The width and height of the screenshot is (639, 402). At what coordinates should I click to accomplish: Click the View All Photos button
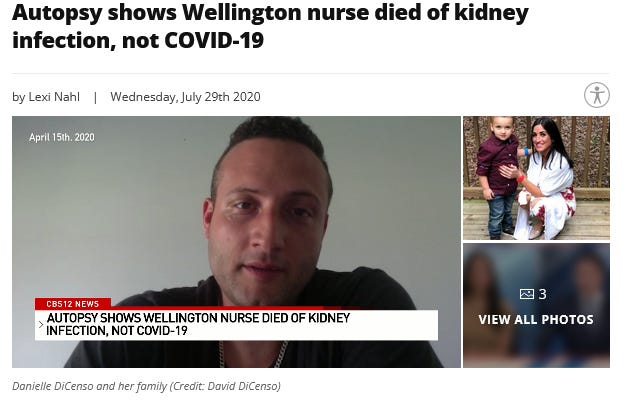pyautogui.click(x=536, y=319)
